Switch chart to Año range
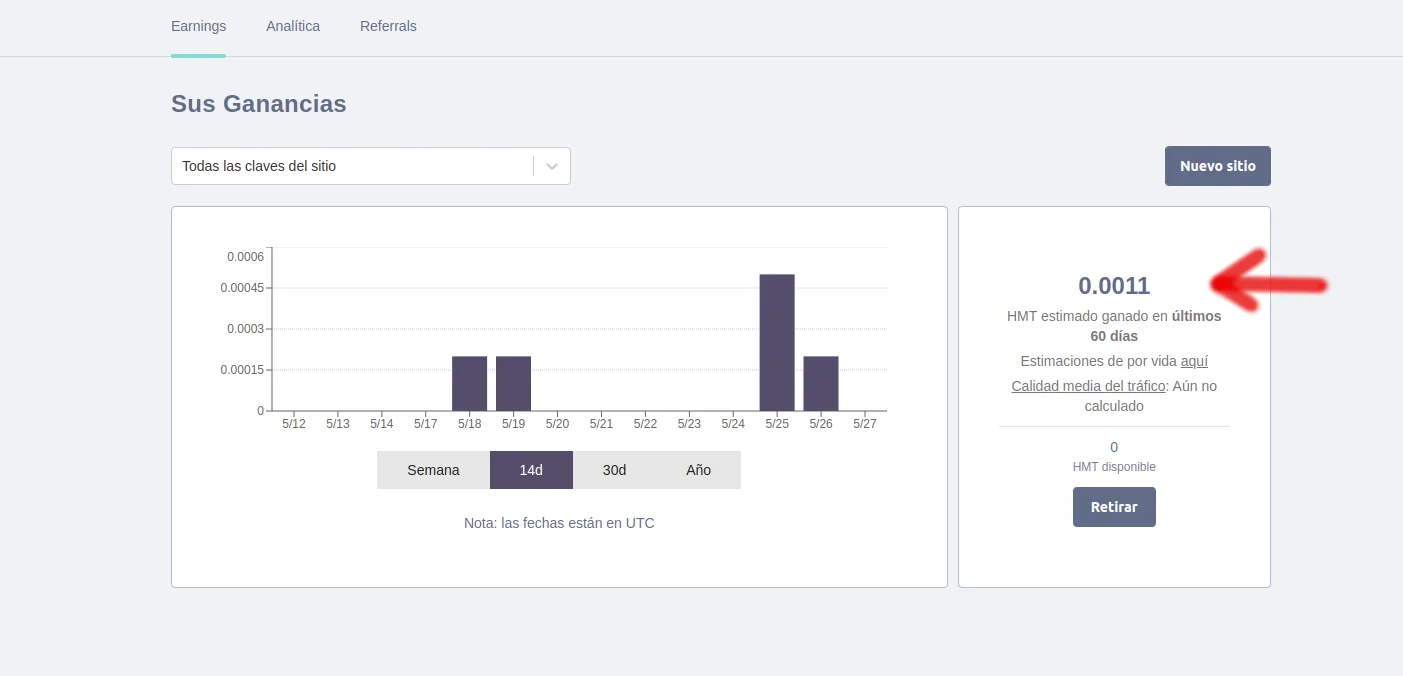The height and width of the screenshot is (676, 1403). [x=698, y=470]
